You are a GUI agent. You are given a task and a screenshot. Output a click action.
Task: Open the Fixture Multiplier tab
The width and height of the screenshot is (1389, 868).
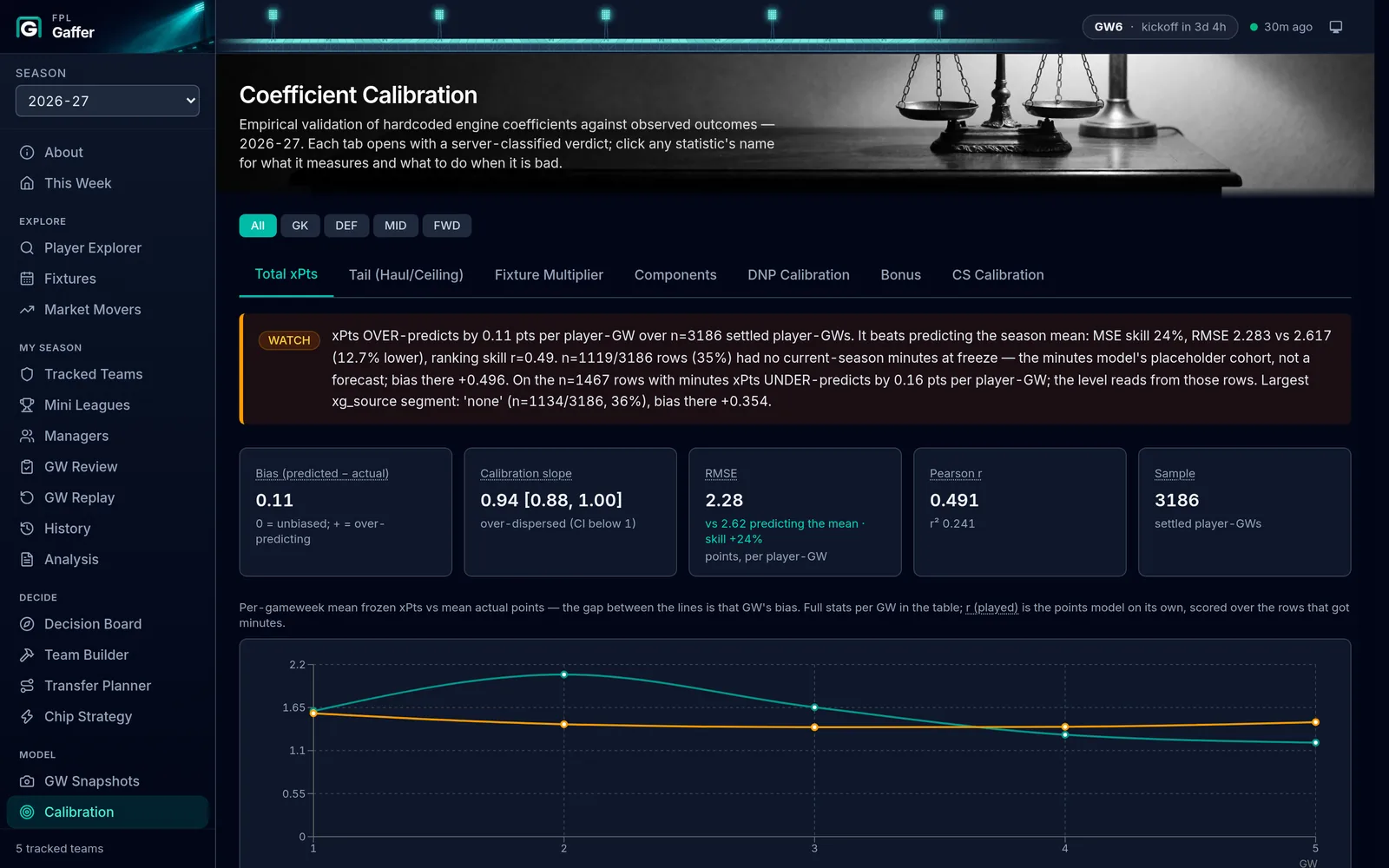coord(549,275)
